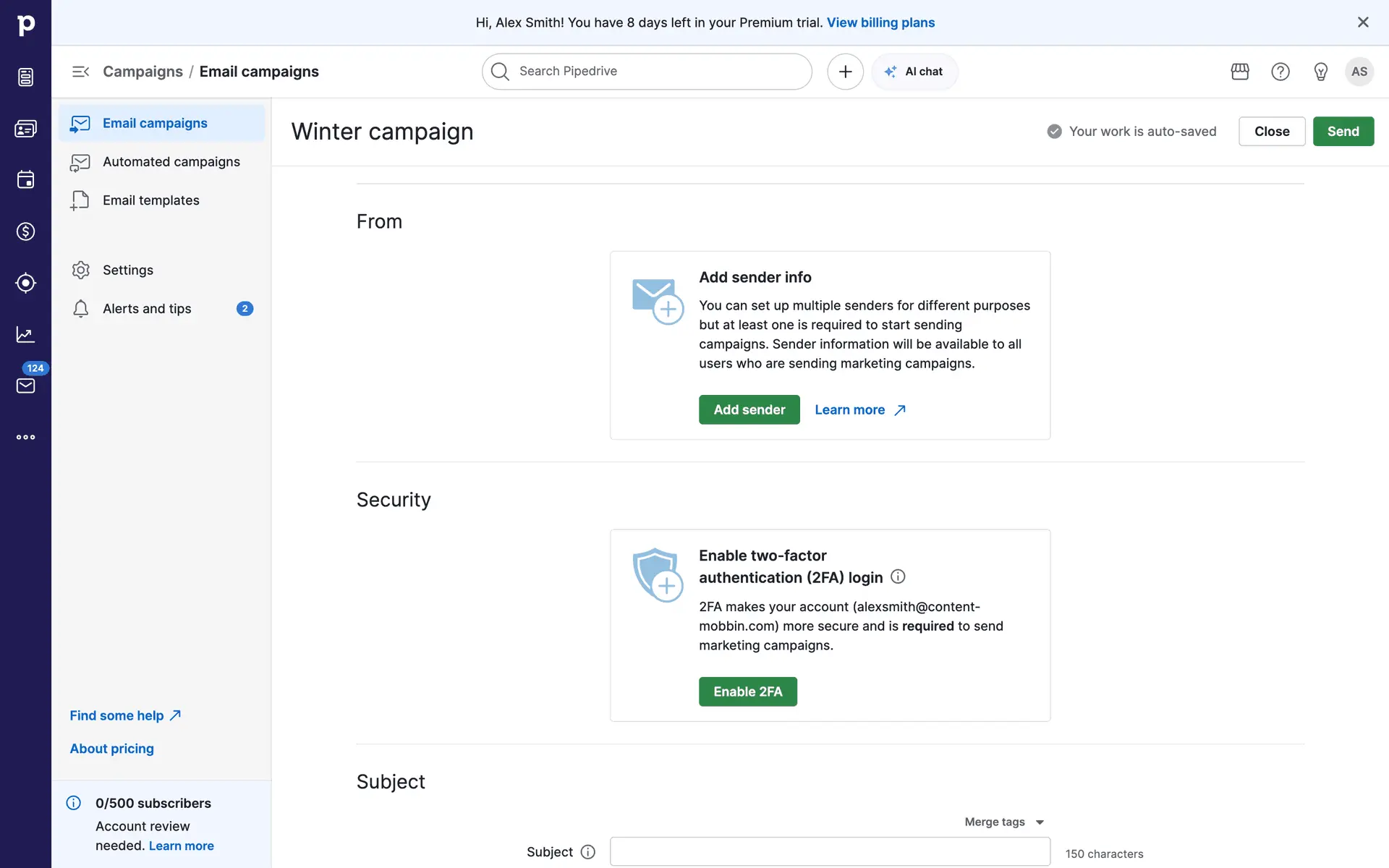
Task: Expand the Merge tags dropdown
Action: pyautogui.click(x=1004, y=822)
